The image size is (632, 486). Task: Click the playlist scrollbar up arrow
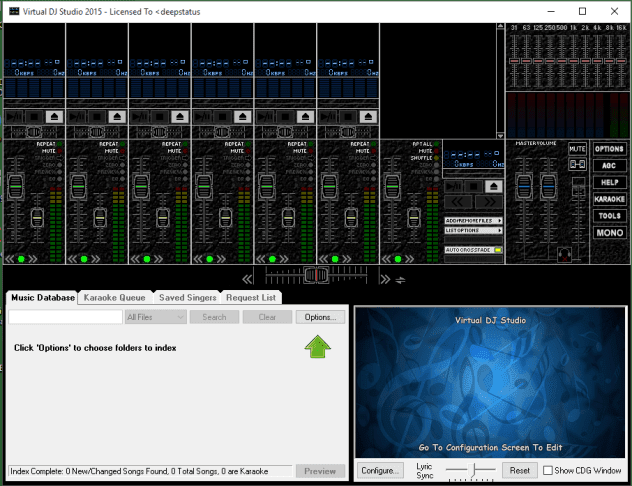(x=500, y=27)
